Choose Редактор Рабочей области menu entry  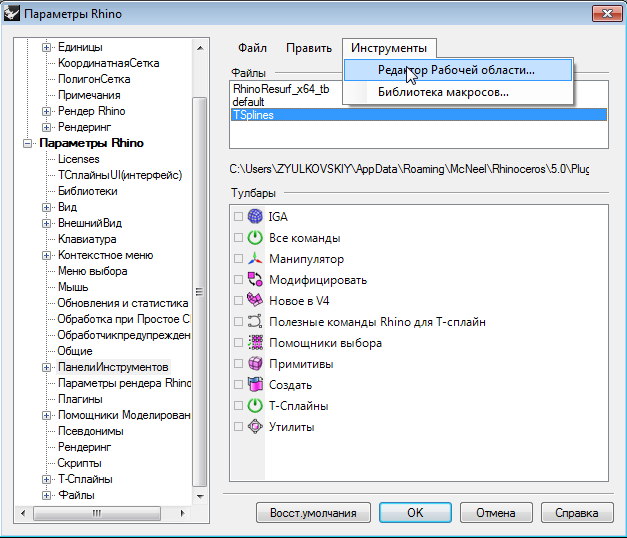[x=458, y=70]
